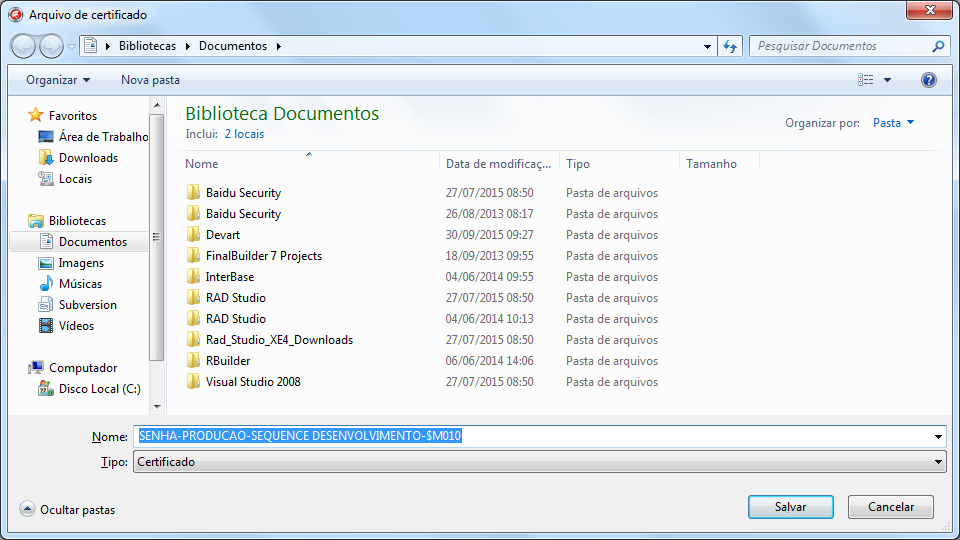Open the change view options dropdown
Screen dimensions: 960x540
point(887,80)
